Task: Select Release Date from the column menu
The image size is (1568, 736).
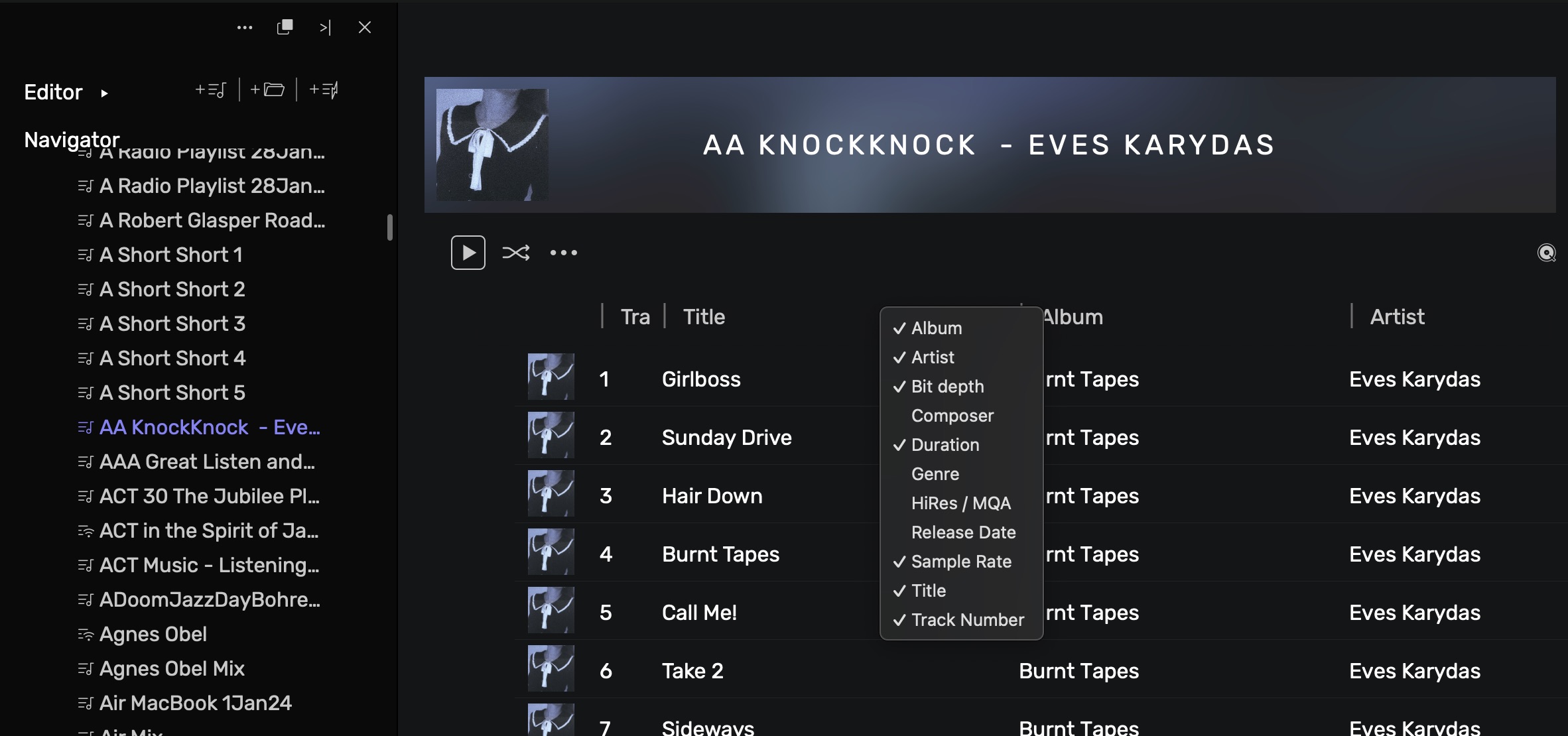Action: [x=963, y=532]
